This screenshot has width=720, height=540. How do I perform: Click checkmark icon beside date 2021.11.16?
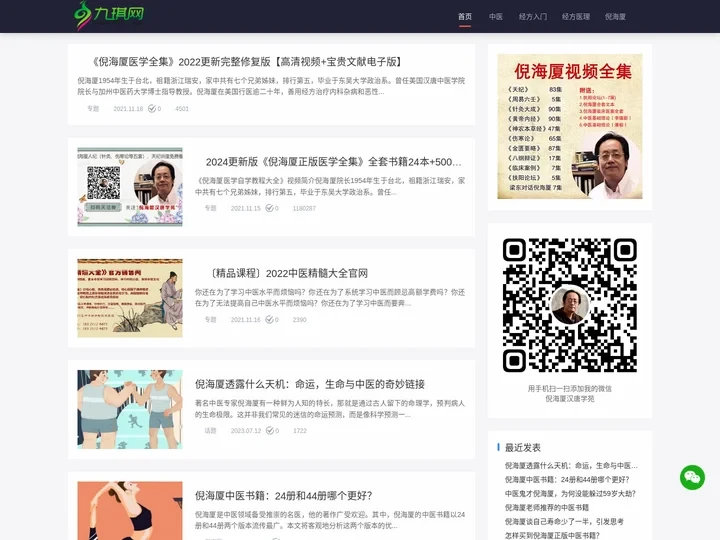(269, 320)
